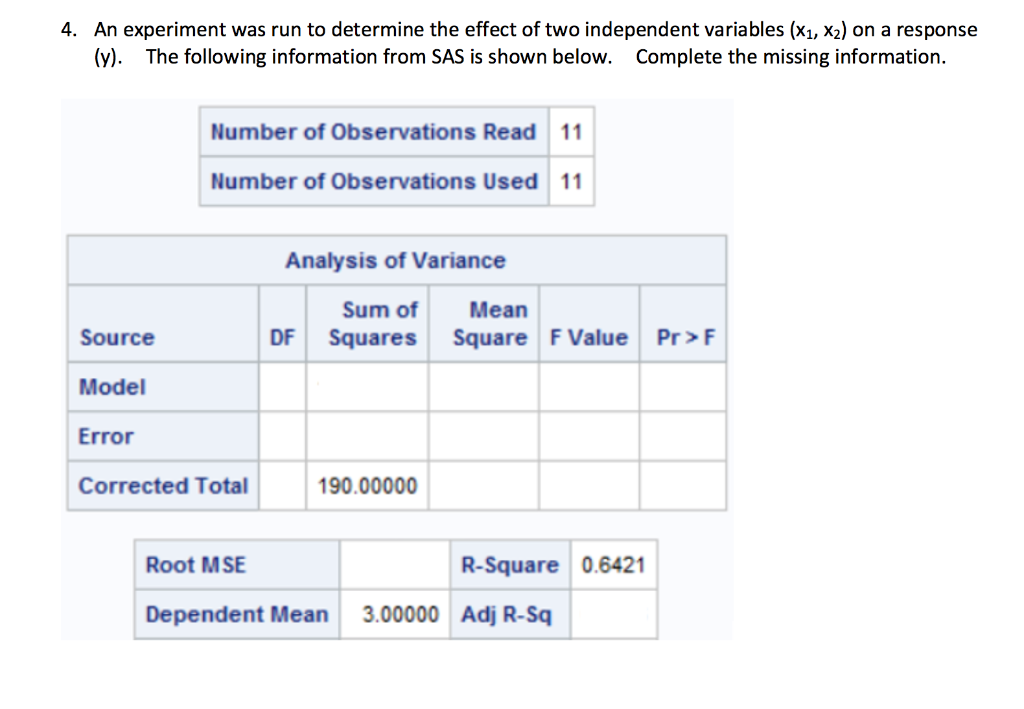The height and width of the screenshot is (709, 1024).
Task: Click the question text 'Complete the missing information.'
Action: click(791, 57)
